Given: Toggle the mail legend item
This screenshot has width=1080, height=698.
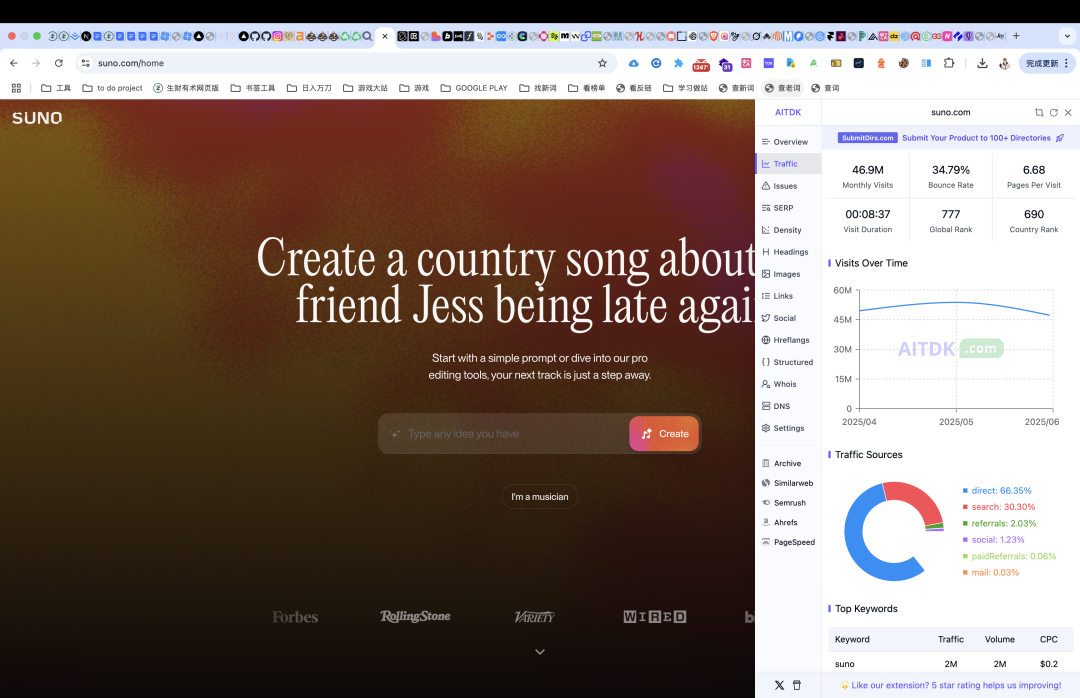Looking at the screenshot, I should coord(990,573).
